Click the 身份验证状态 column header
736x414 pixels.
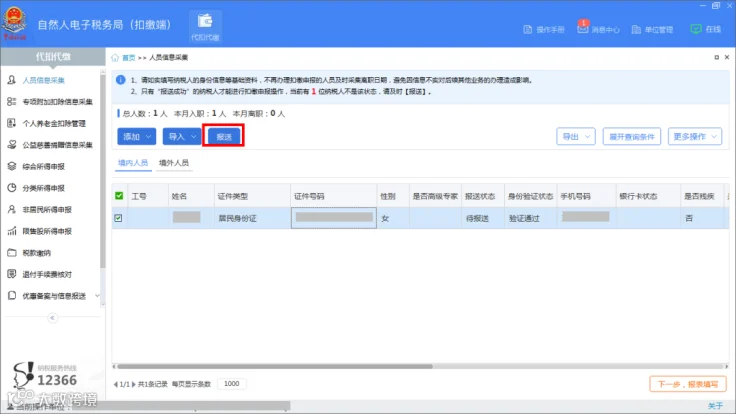[530, 196]
